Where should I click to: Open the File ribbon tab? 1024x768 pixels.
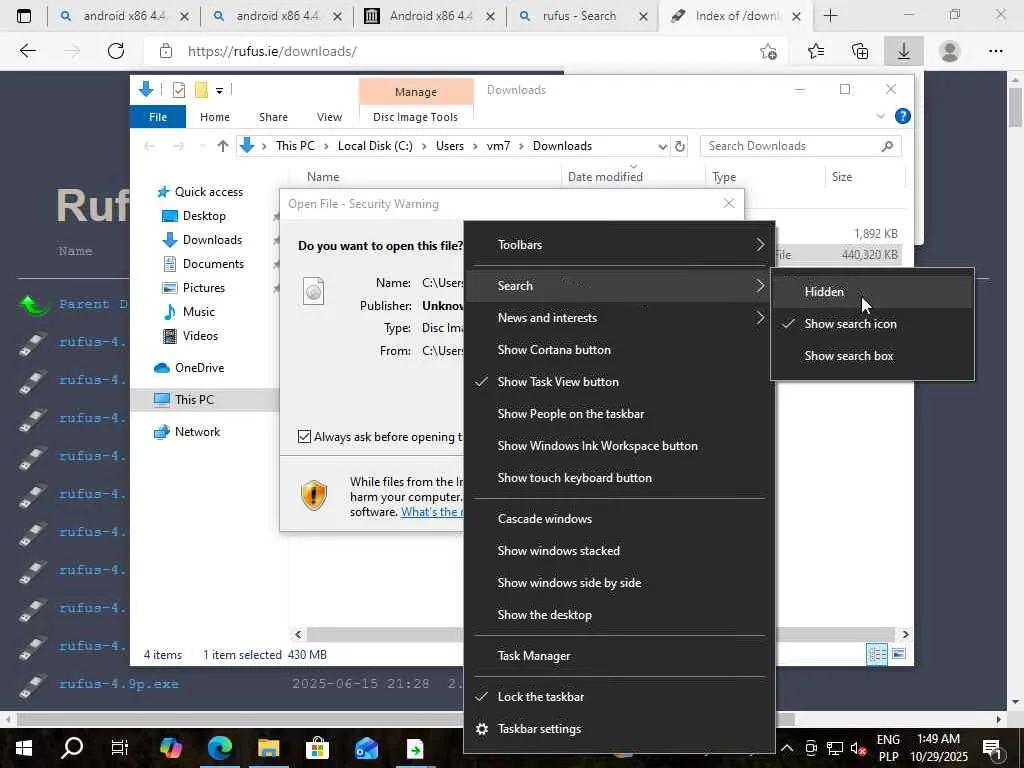tap(158, 117)
